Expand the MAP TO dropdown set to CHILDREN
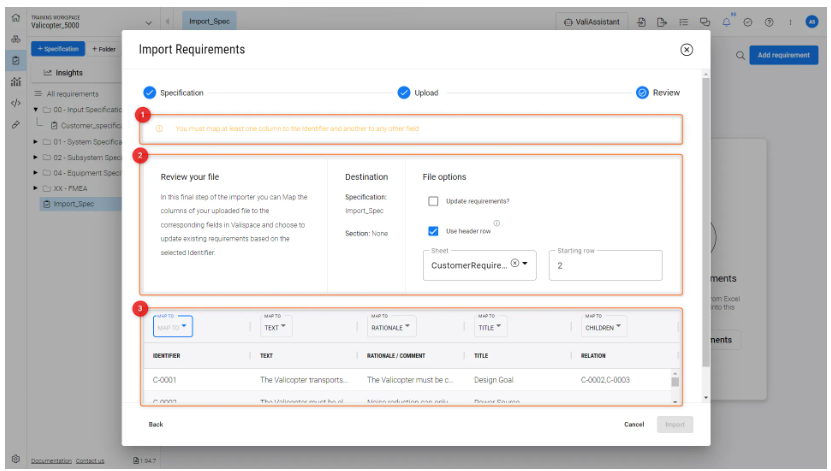The width and height of the screenshot is (831, 471). (x=604, y=327)
